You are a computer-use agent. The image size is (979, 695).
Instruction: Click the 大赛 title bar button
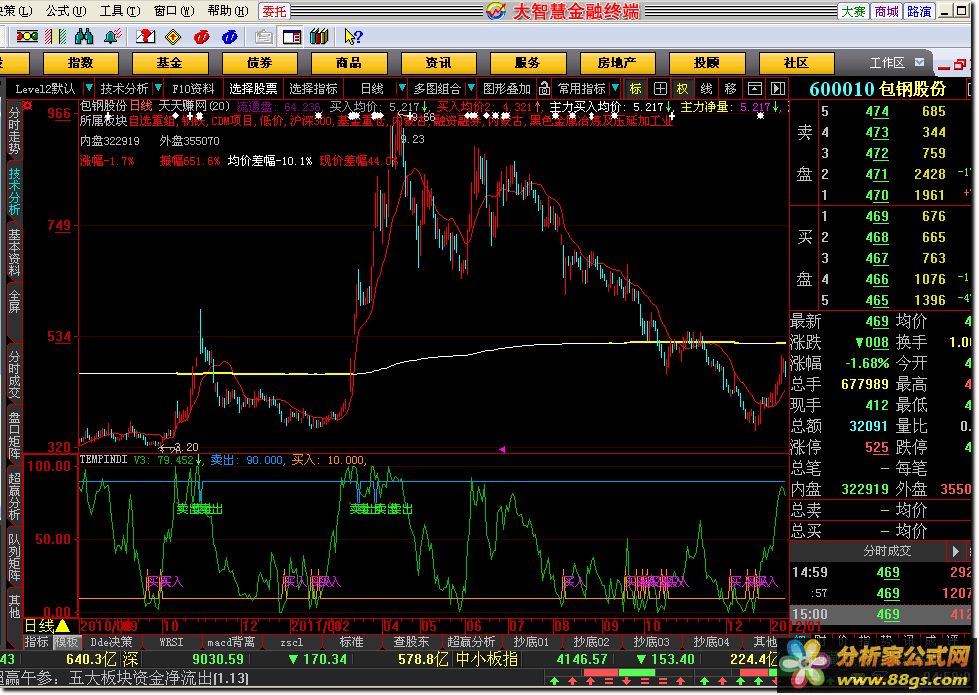(x=854, y=11)
